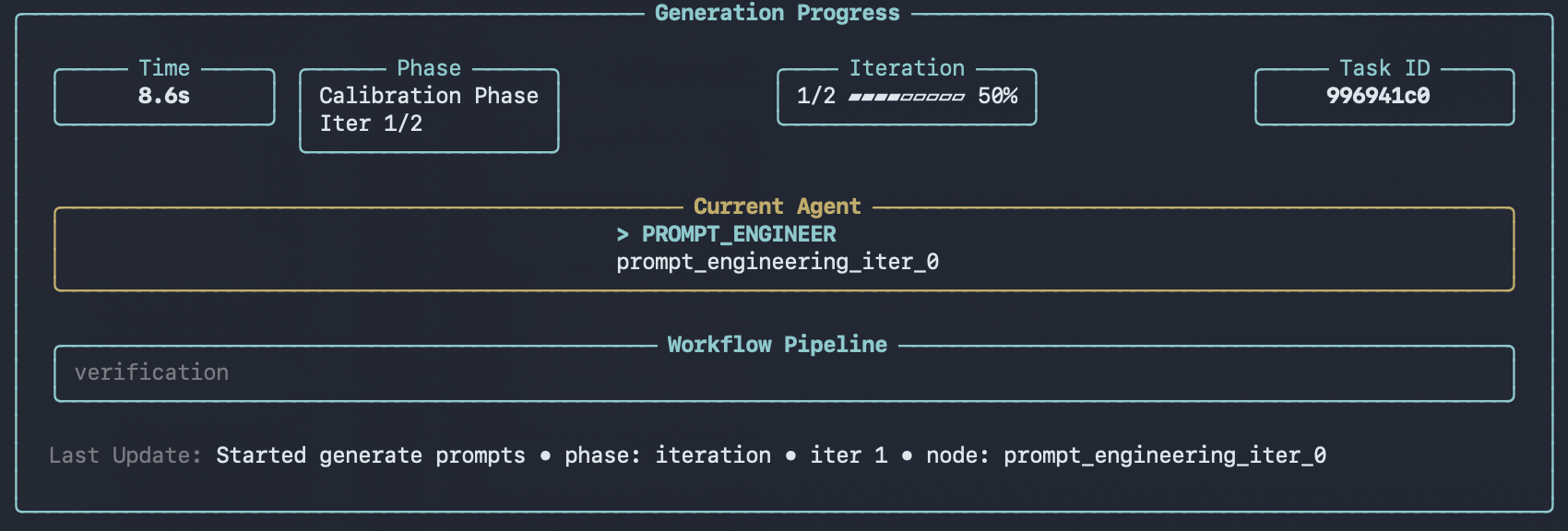
Task: Click the Workflow Pipeline heading
Action: coord(777,345)
